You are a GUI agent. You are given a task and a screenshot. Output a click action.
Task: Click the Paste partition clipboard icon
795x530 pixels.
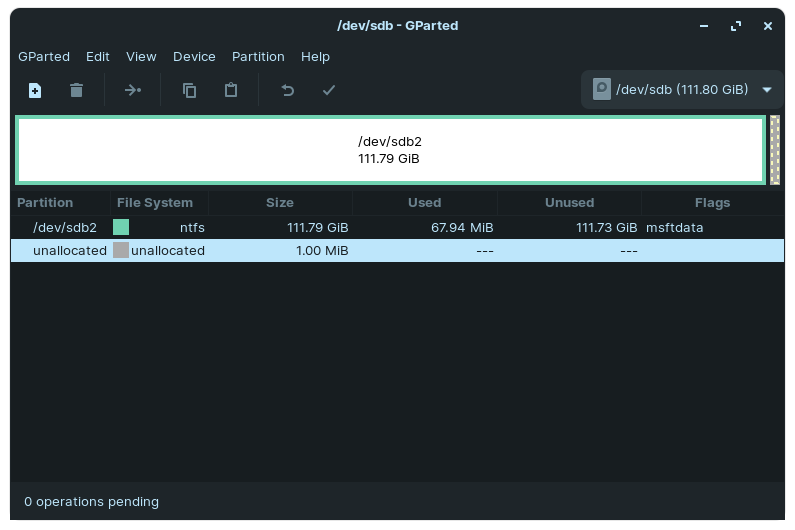tap(231, 90)
